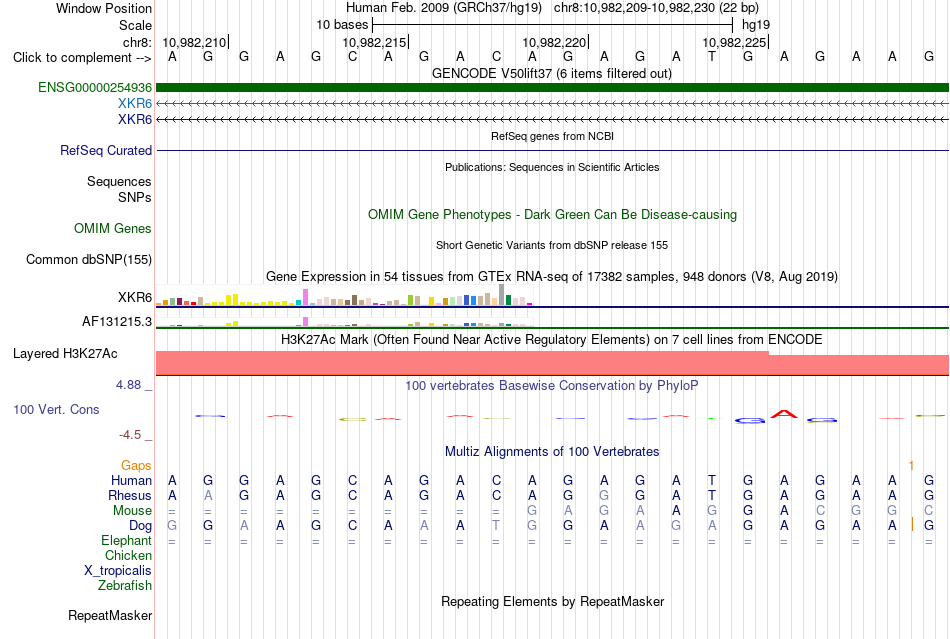The image size is (950, 639).
Task: Select the SNPs track label
Action: [x=135, y=197]
